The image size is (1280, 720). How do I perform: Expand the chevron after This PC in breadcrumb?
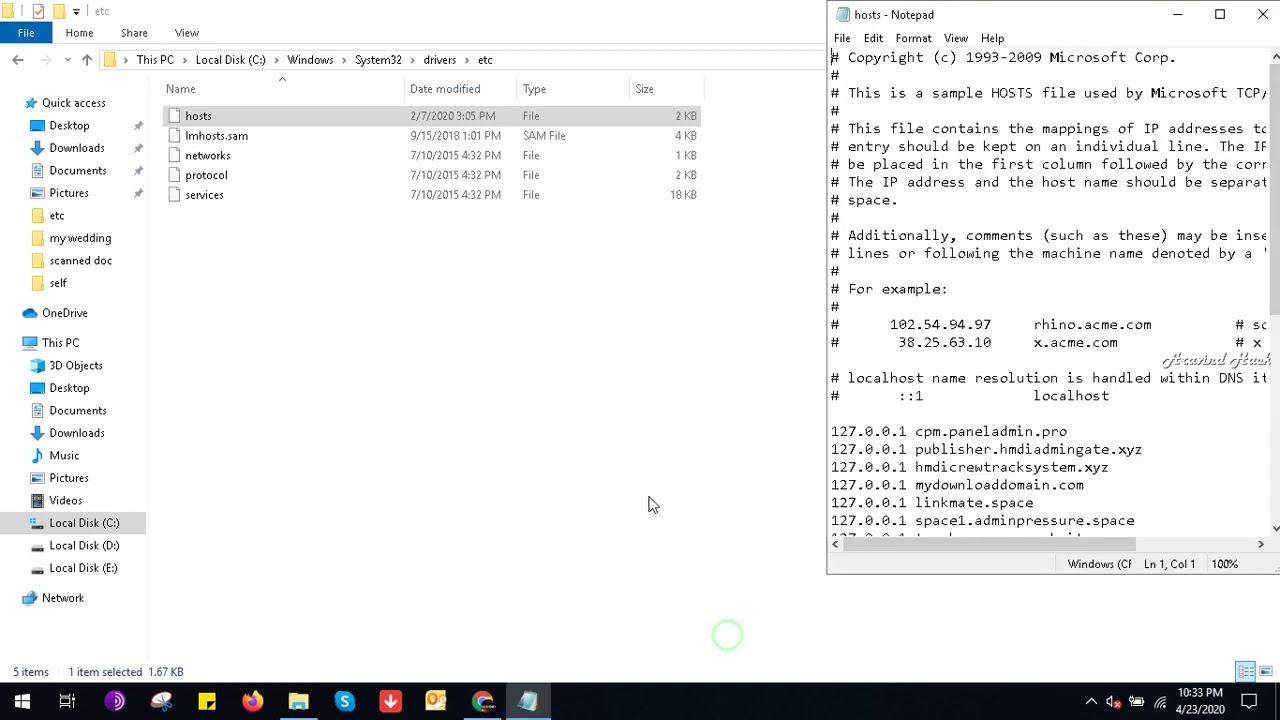[185, 60]
